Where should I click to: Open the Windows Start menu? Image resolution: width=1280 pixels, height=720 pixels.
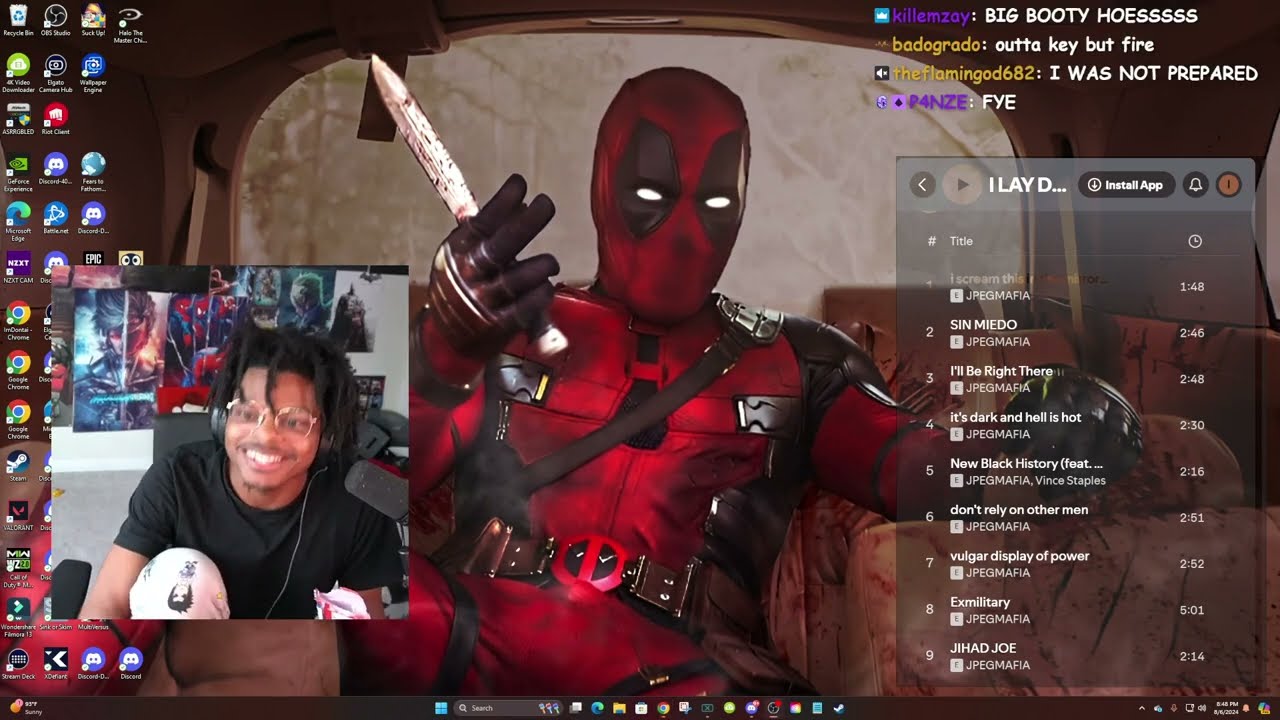coord(441,708)
